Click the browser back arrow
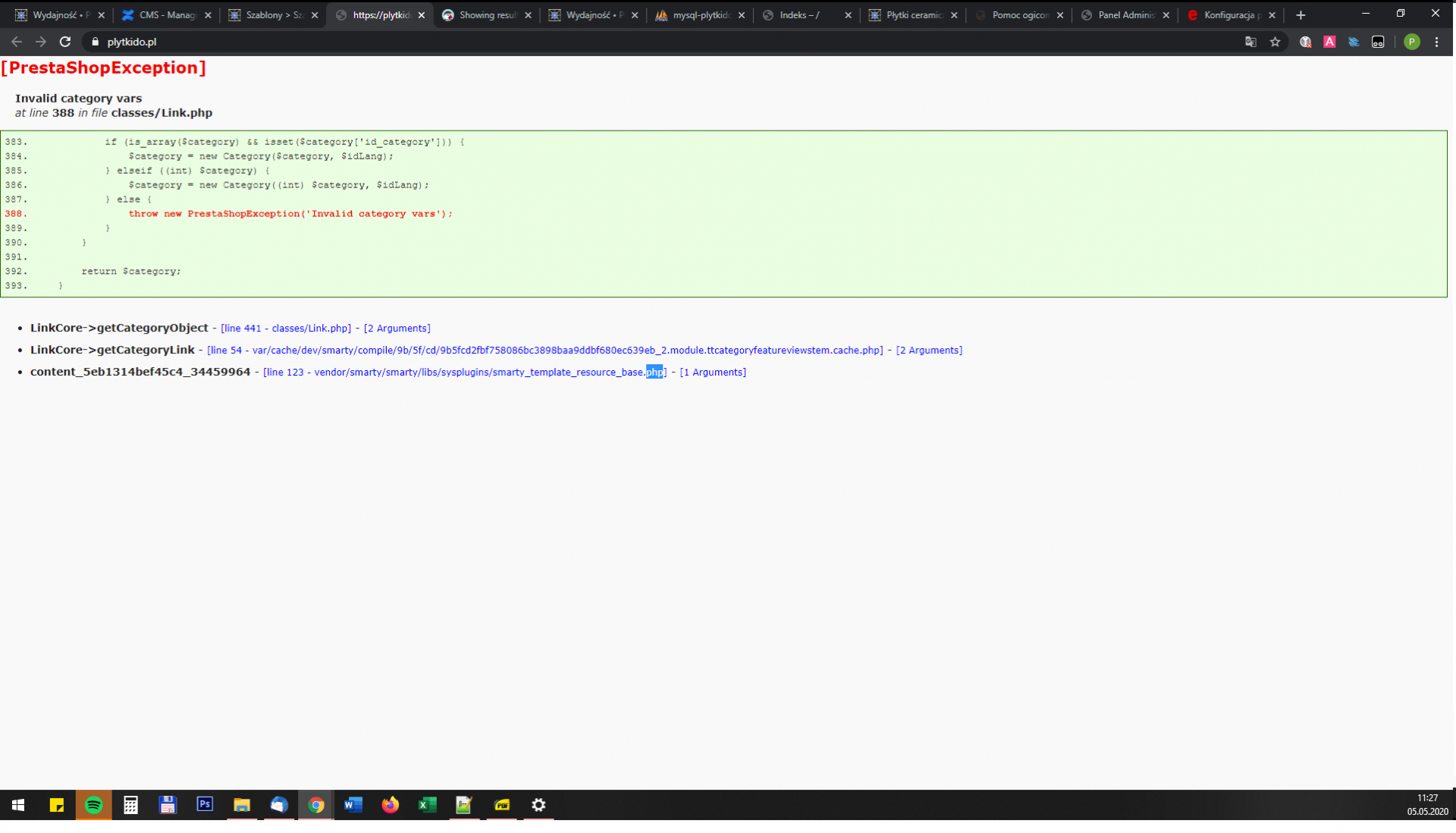 pyautogui.click(x=17, y=42)
